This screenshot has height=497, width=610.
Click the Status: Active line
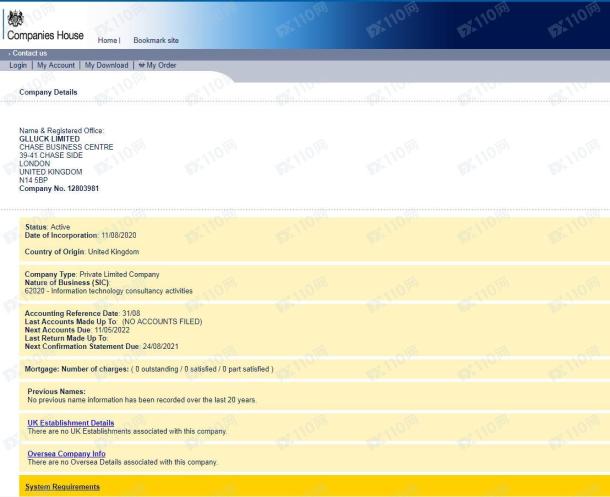(47, 227)
